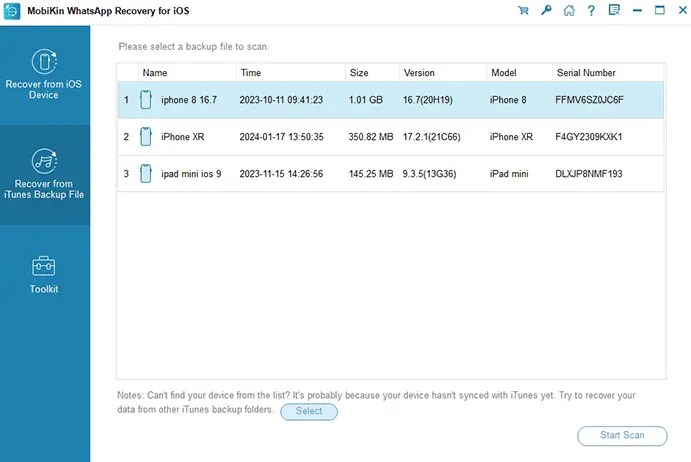691x462 pixels.
Task: Click the phone icon beside iphone 8 16.7
Action: click(146, 100)
